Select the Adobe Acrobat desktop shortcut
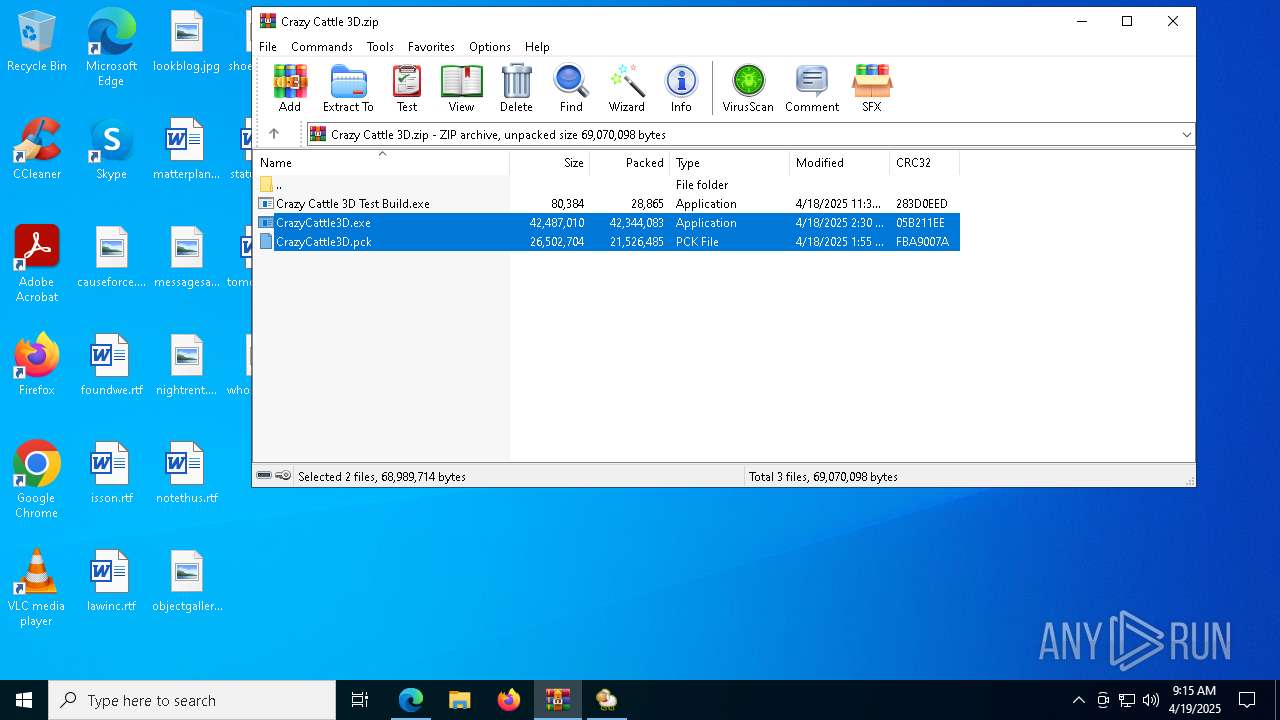This screenshot has height=720, width=1280. click(x=37, y=264)
